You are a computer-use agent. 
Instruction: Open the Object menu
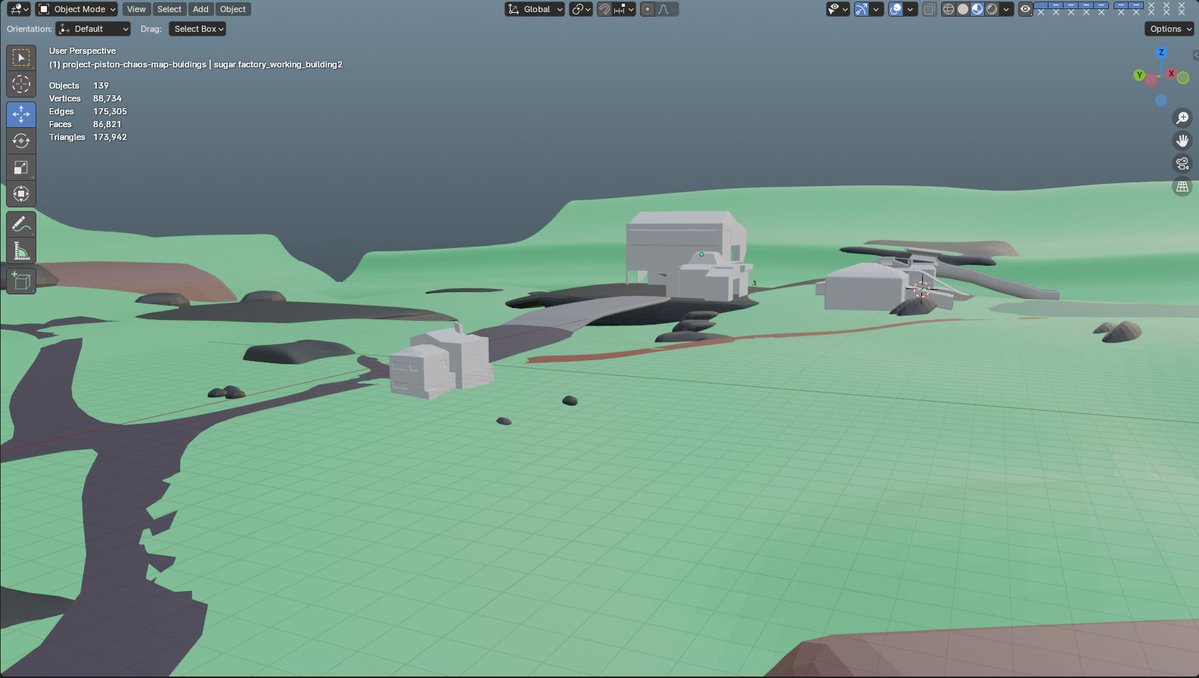pyautogui.click(x=232, y=8)
